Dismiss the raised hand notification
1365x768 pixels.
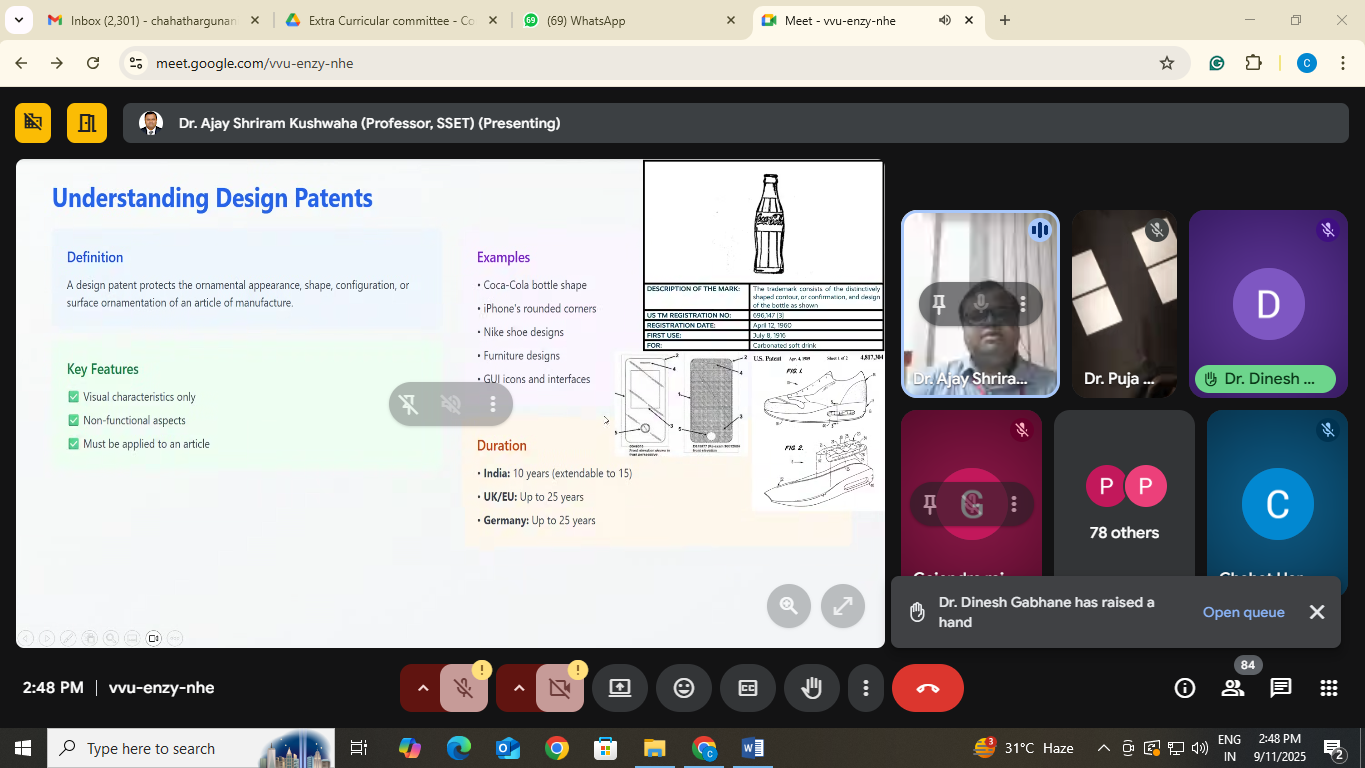coord(1317,612)
